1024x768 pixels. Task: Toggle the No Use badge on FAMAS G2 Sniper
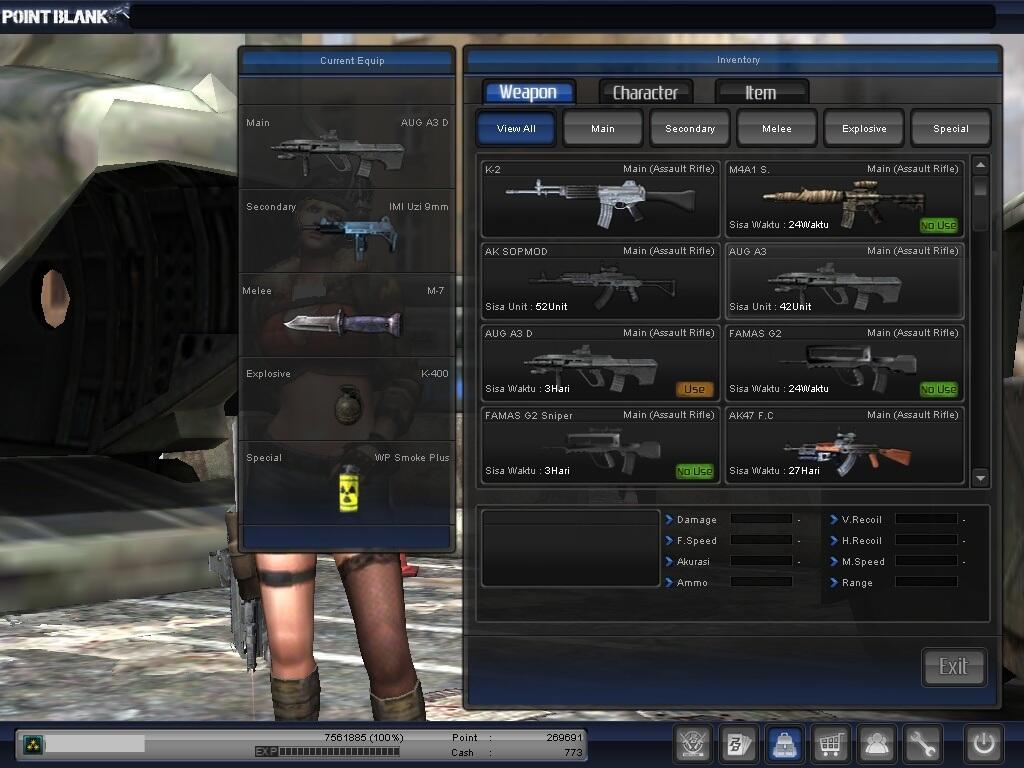[x=694, y=471]
